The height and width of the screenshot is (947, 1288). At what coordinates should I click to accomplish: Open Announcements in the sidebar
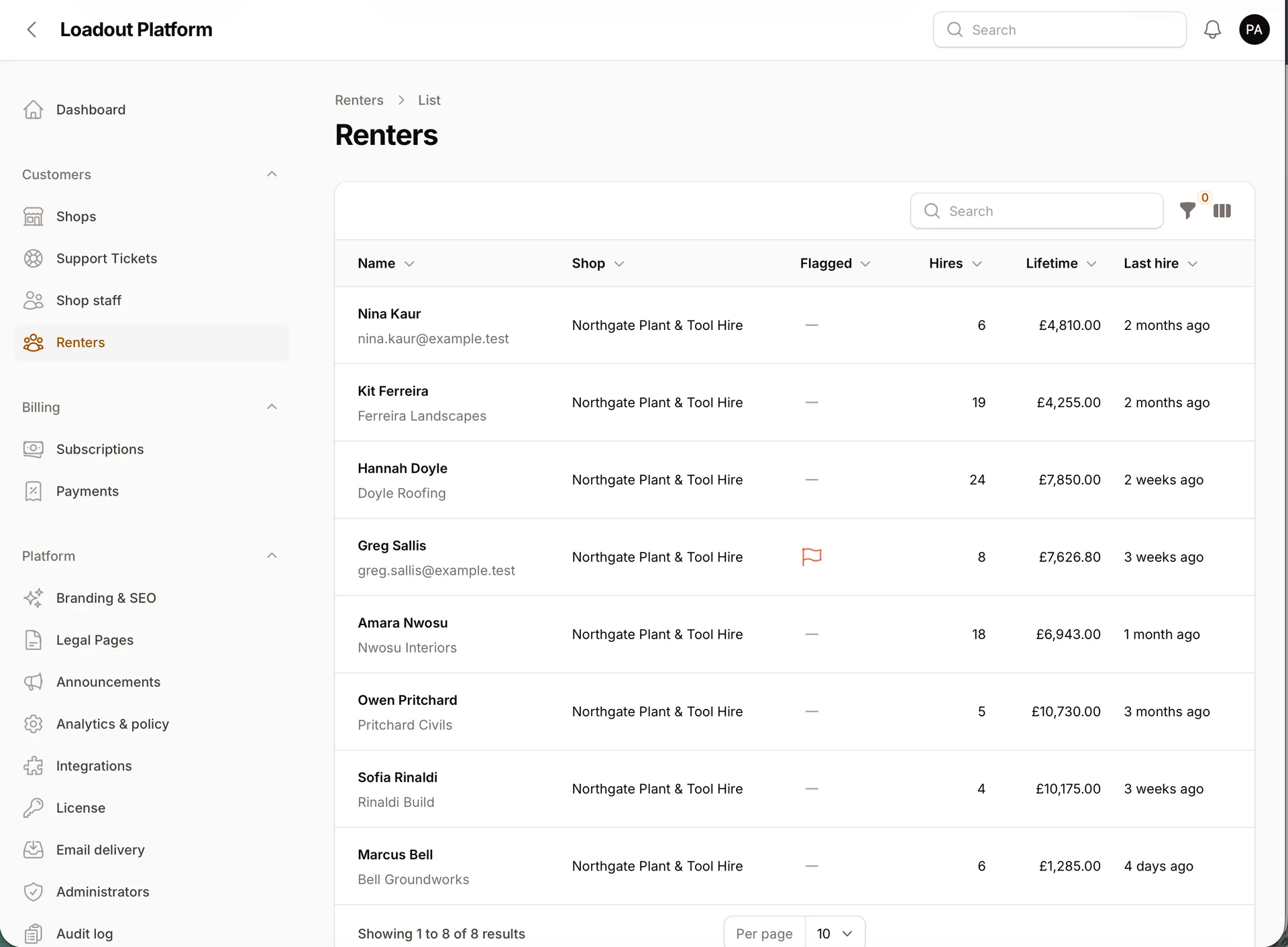point(152,682)
